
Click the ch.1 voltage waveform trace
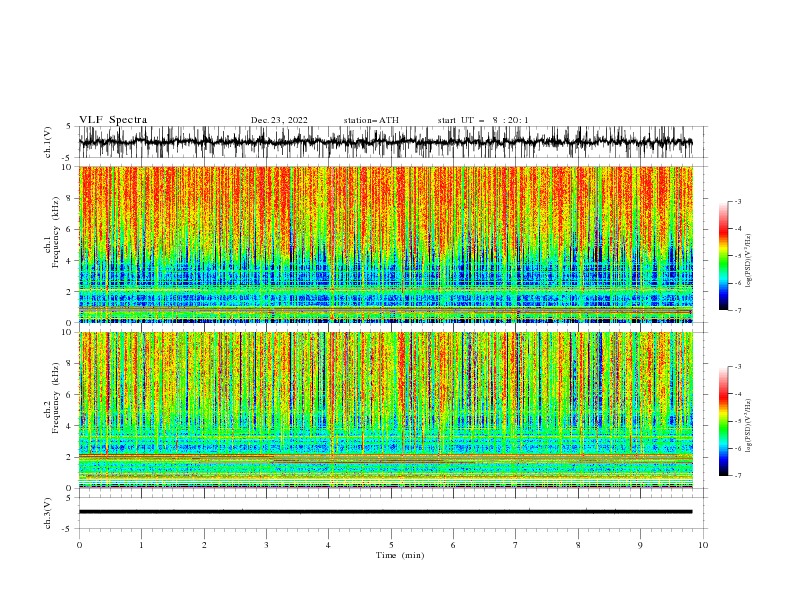pos(386,142)
